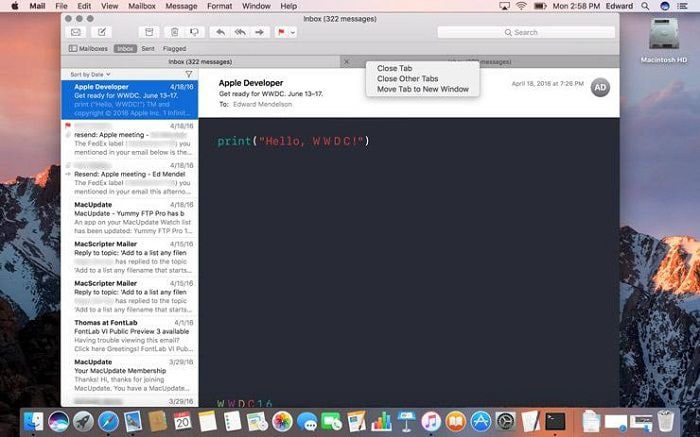Click the battery status icon
700x437 pixels.
[x=540, y=6]
